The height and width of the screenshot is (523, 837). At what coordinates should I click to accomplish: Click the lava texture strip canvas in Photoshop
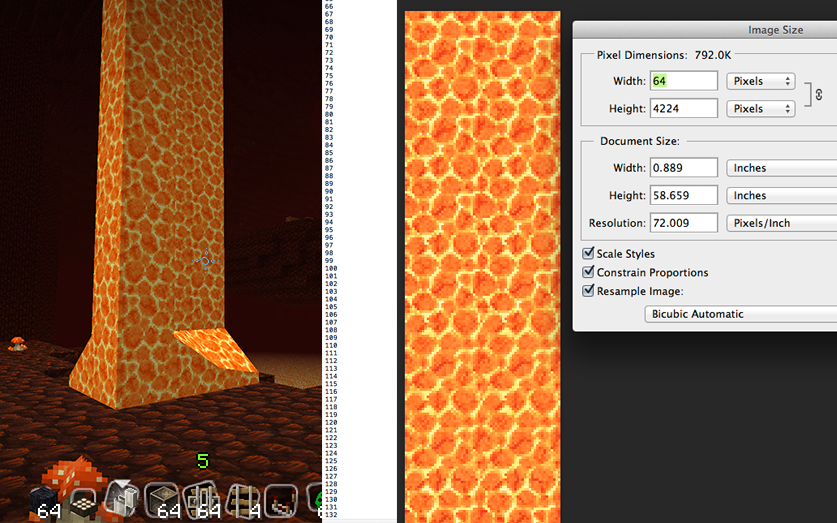point(483,267)
